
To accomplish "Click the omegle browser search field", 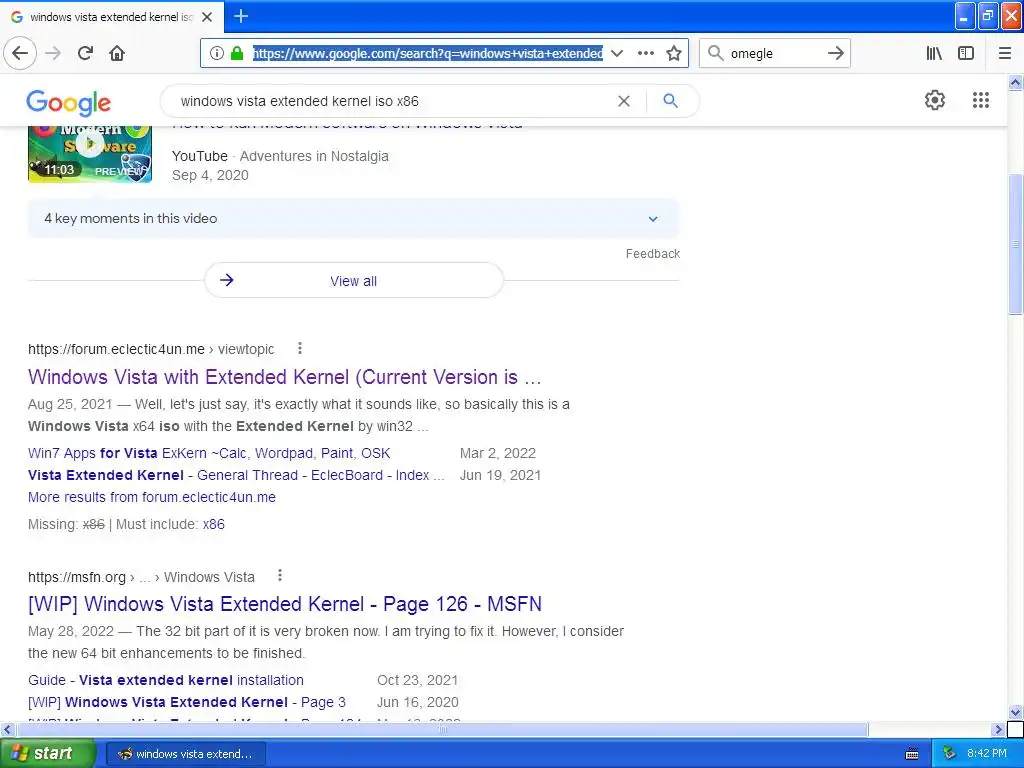I will click(x=774, y=53).
